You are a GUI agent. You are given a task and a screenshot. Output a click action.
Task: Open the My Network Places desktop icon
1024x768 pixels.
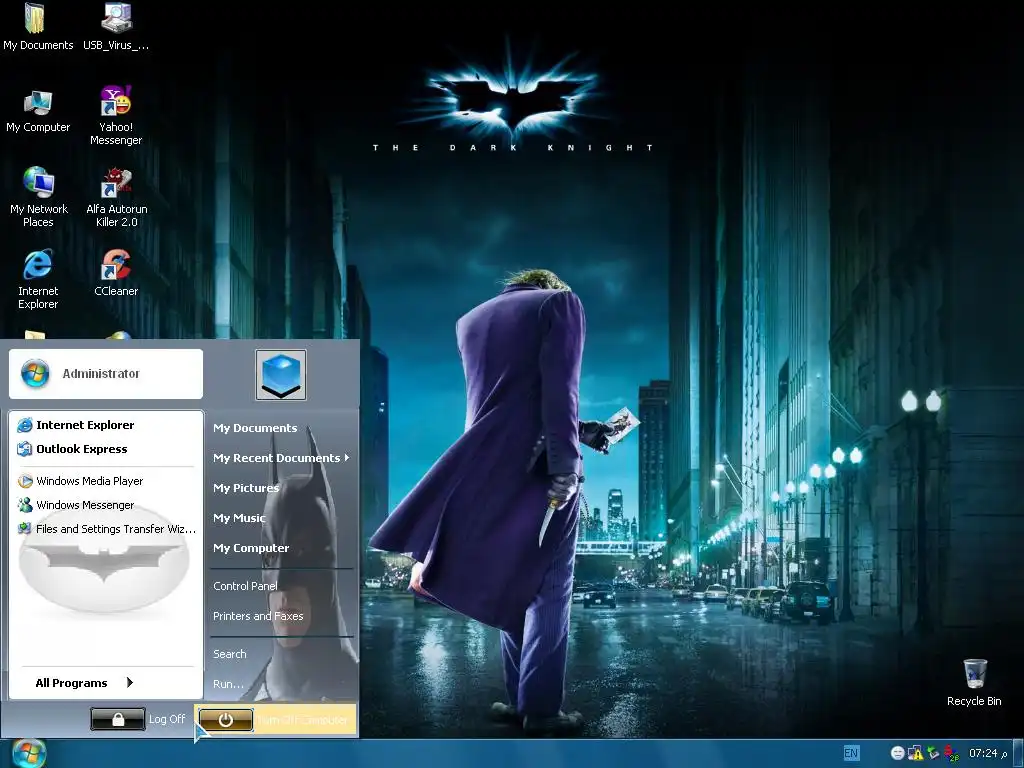pyautogui.click(x=38, y=197)
